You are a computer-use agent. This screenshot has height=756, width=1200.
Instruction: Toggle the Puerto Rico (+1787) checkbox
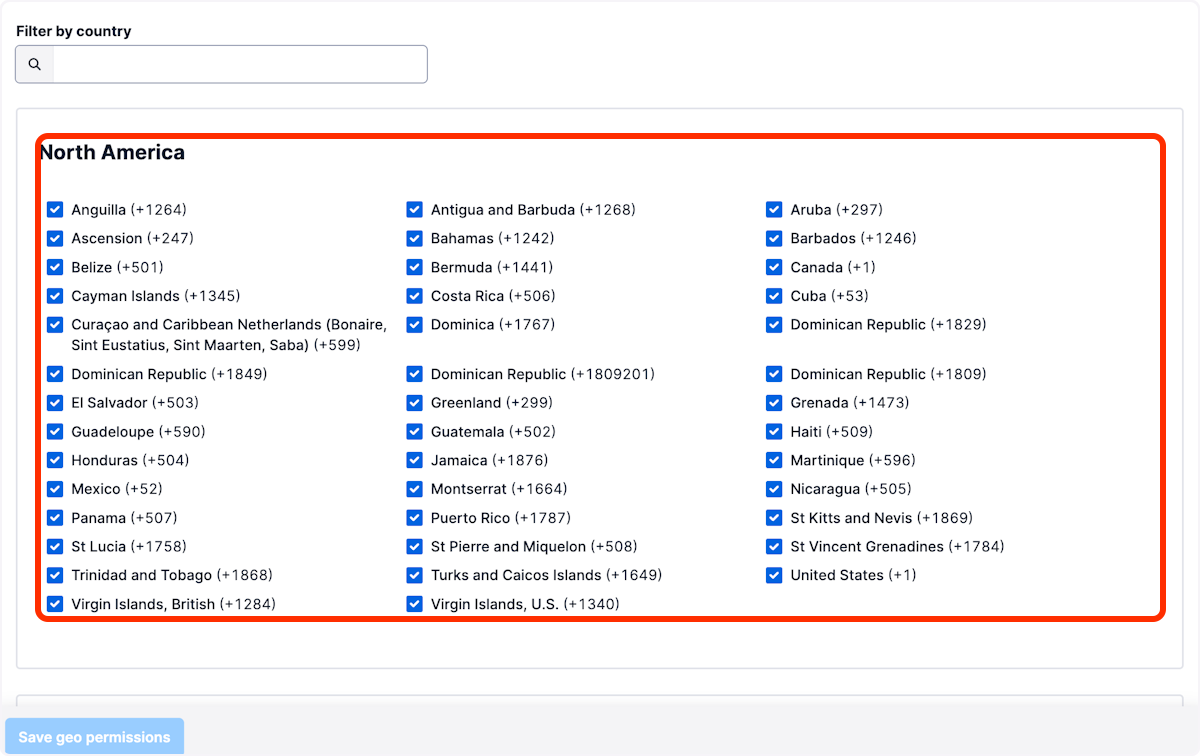[415, 518]
